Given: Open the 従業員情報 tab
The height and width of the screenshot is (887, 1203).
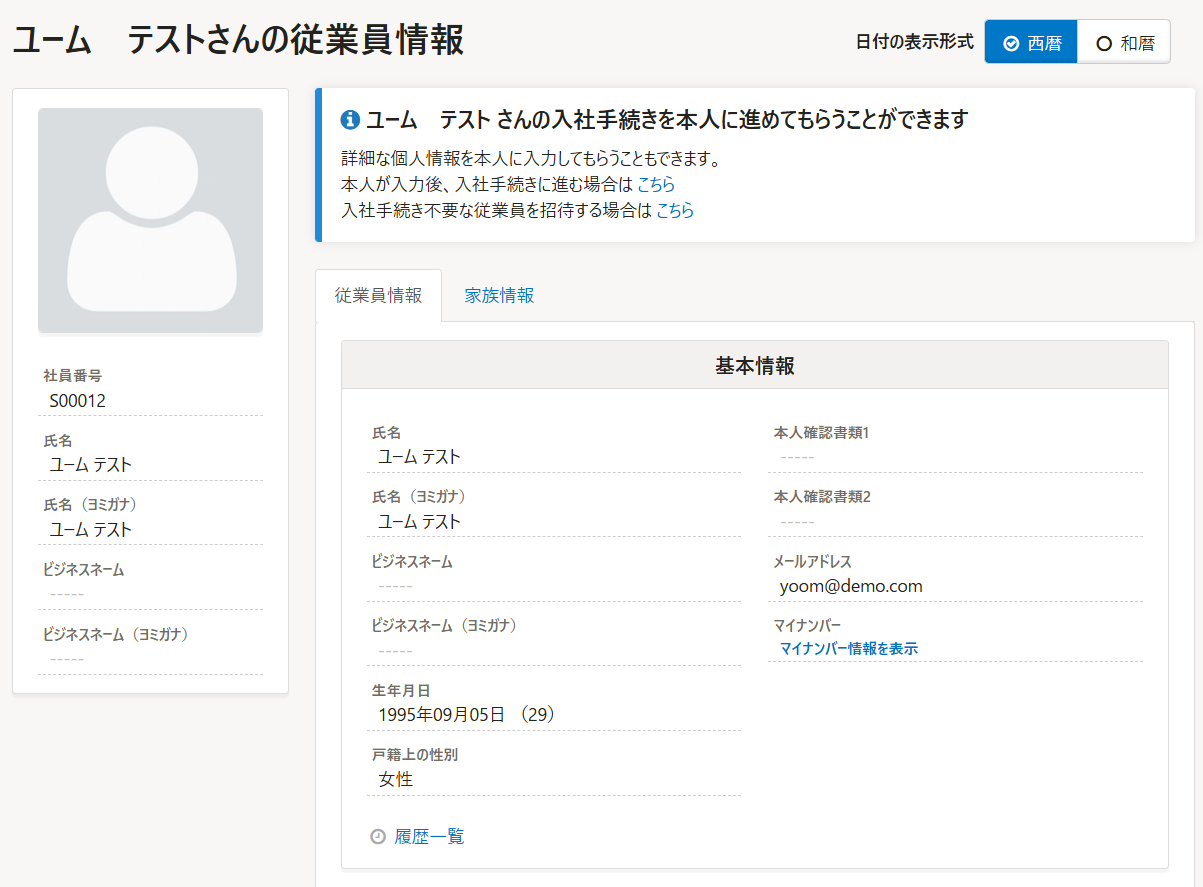Looking at the screenshot, I should pyautogui.click(x=378, y=296).
